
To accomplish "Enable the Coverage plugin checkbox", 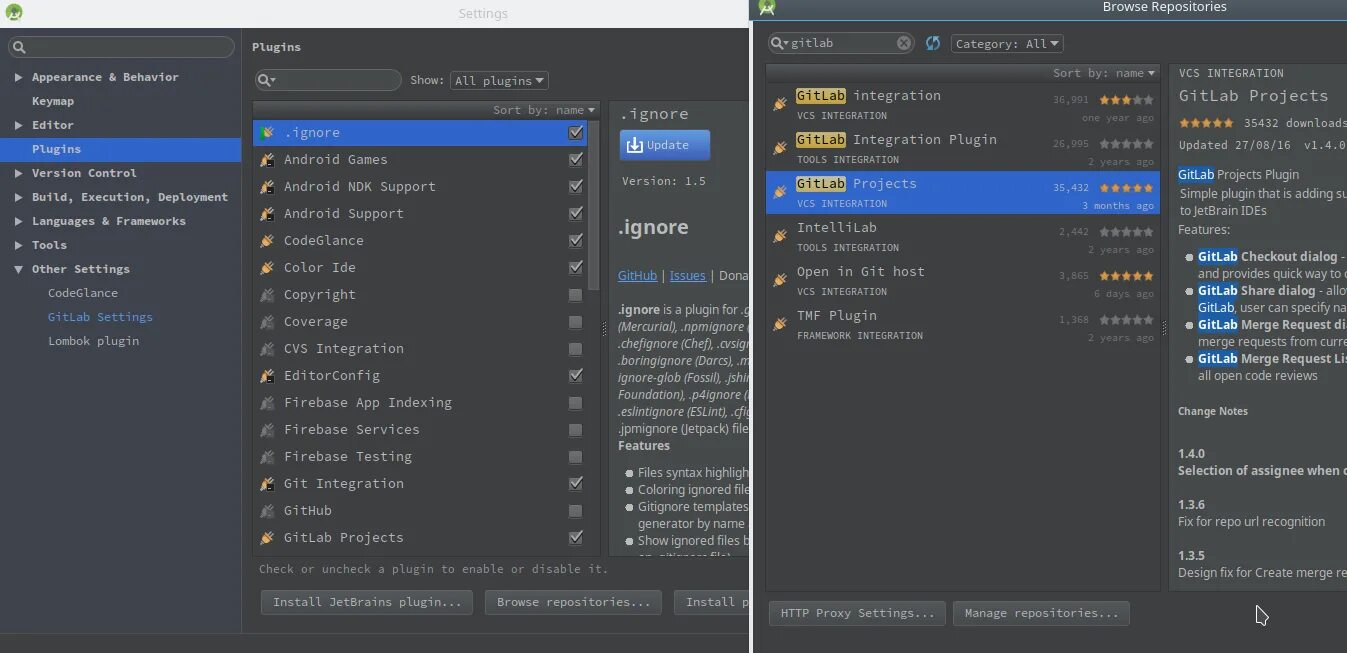I will [x=575, y=322].
